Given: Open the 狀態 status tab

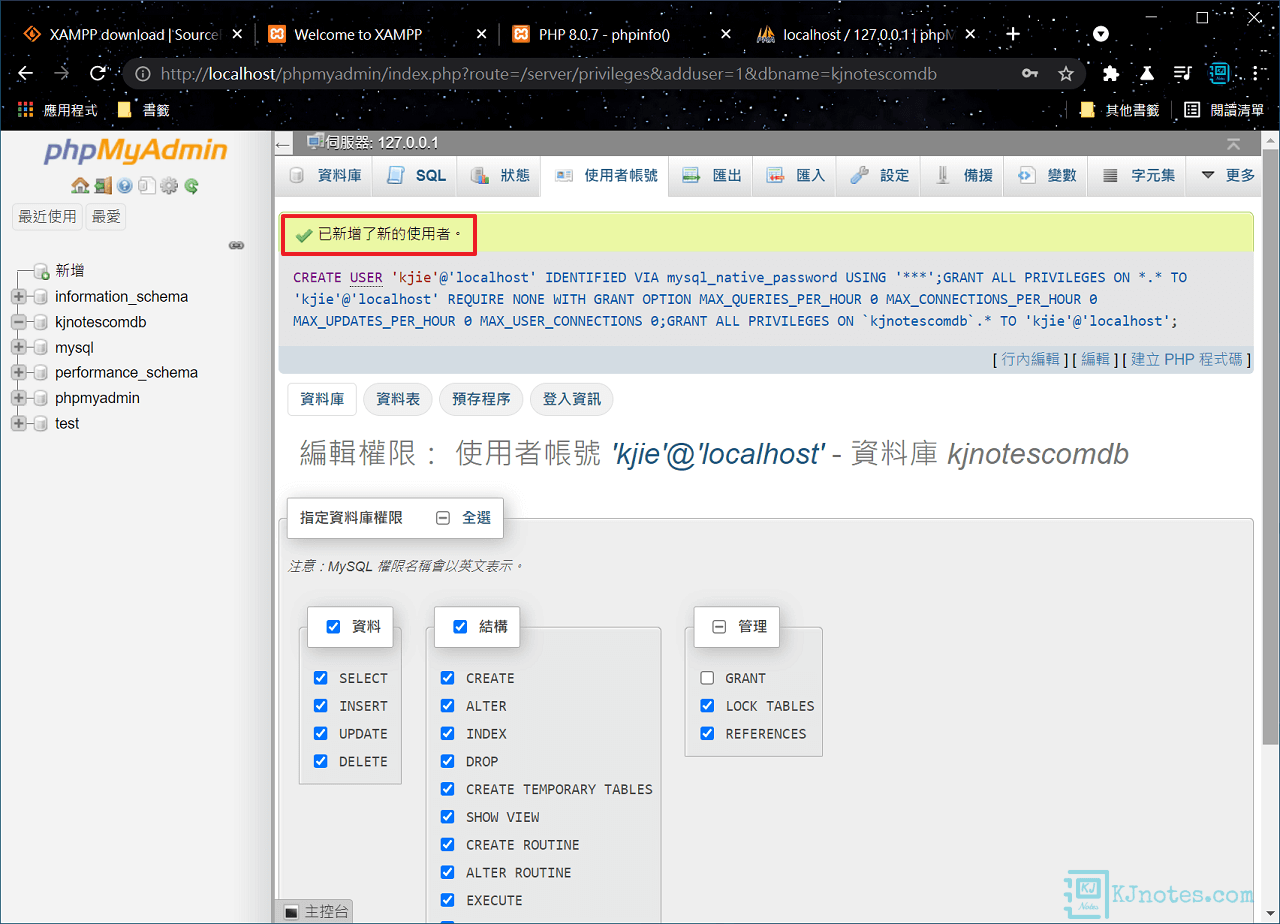Looking at the screenshot, I should tap(500, 176).
